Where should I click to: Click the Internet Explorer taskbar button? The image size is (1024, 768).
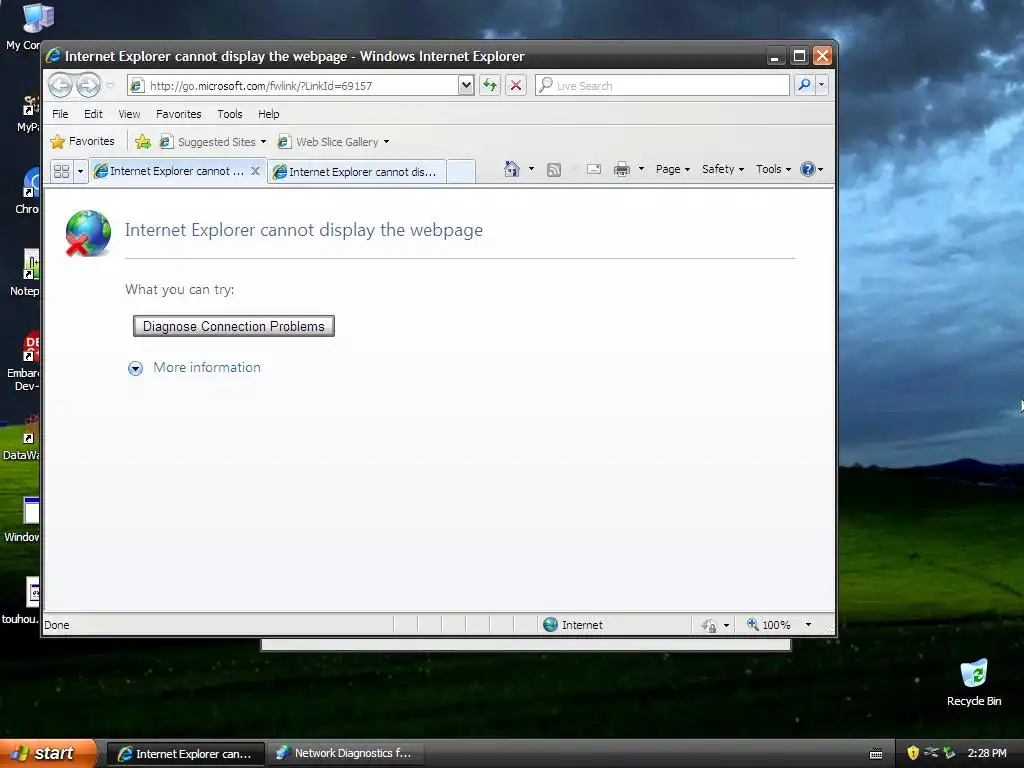click(185, 754)
